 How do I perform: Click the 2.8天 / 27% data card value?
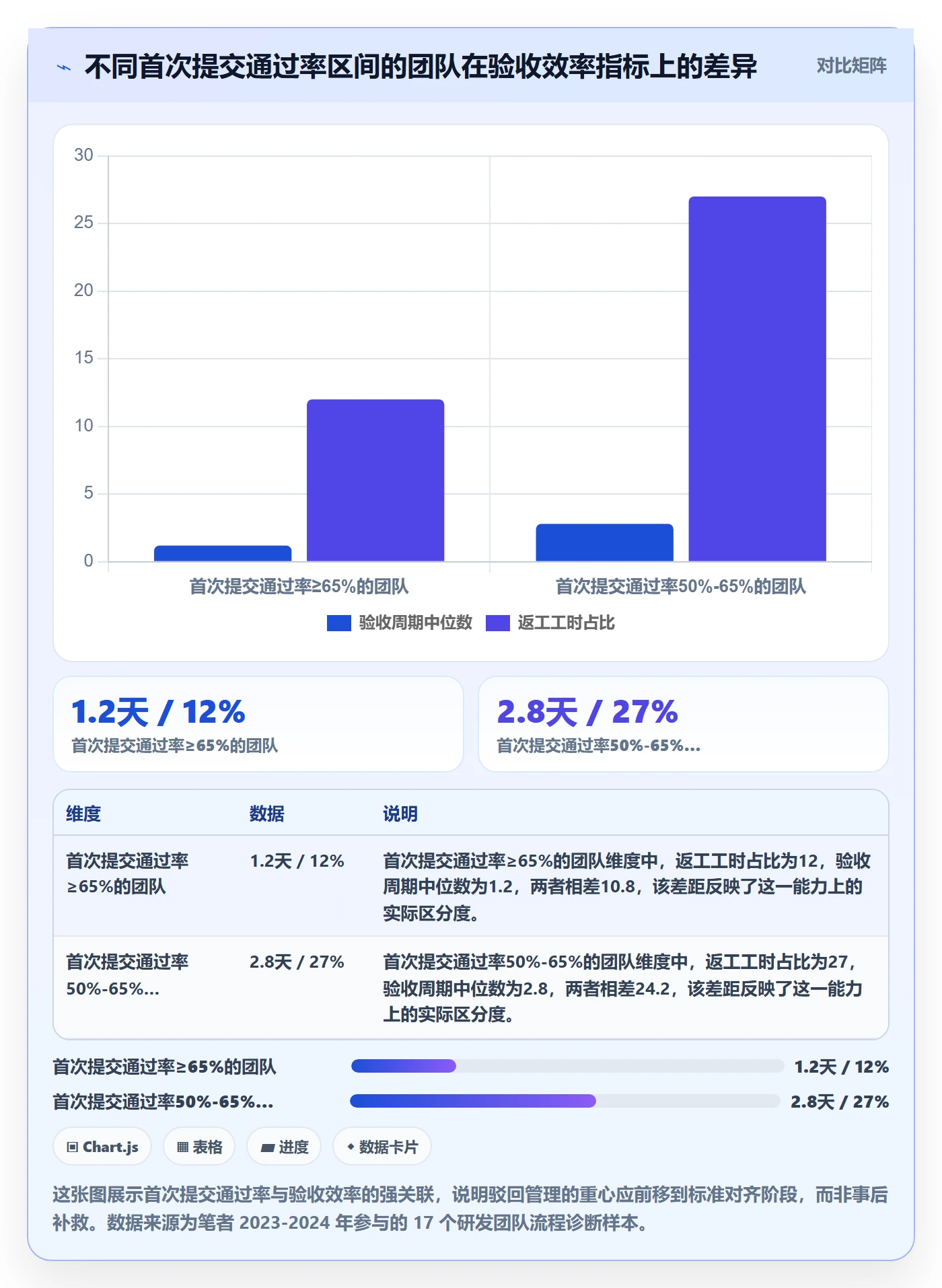[x=587, y=712]
